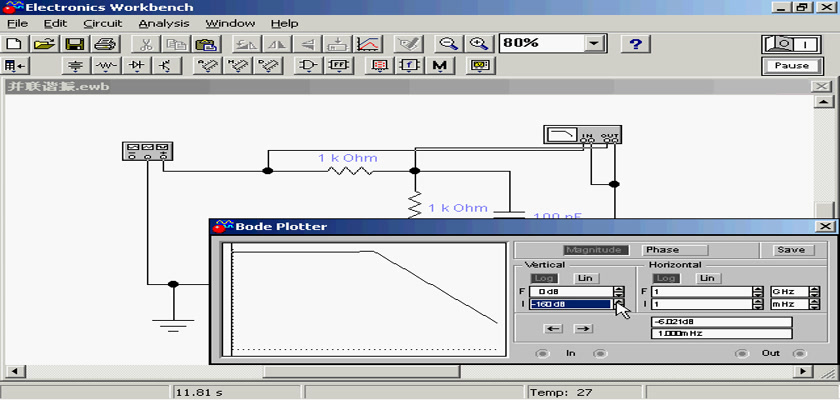
Task: Adjust Horizontal F value spinner
Action: (x=758, y=292)
